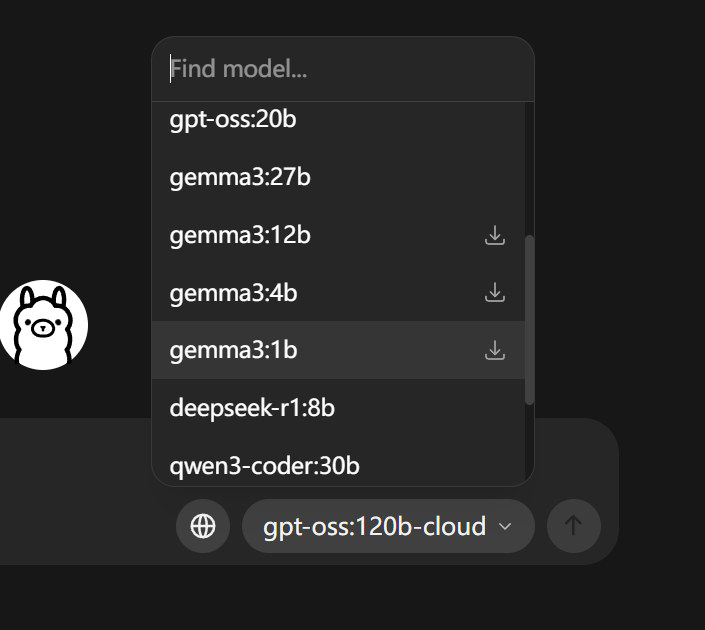Screen dimensions: 705x630
Task: Pick the gemma3:12b list entry
Action: coord(240,235)
